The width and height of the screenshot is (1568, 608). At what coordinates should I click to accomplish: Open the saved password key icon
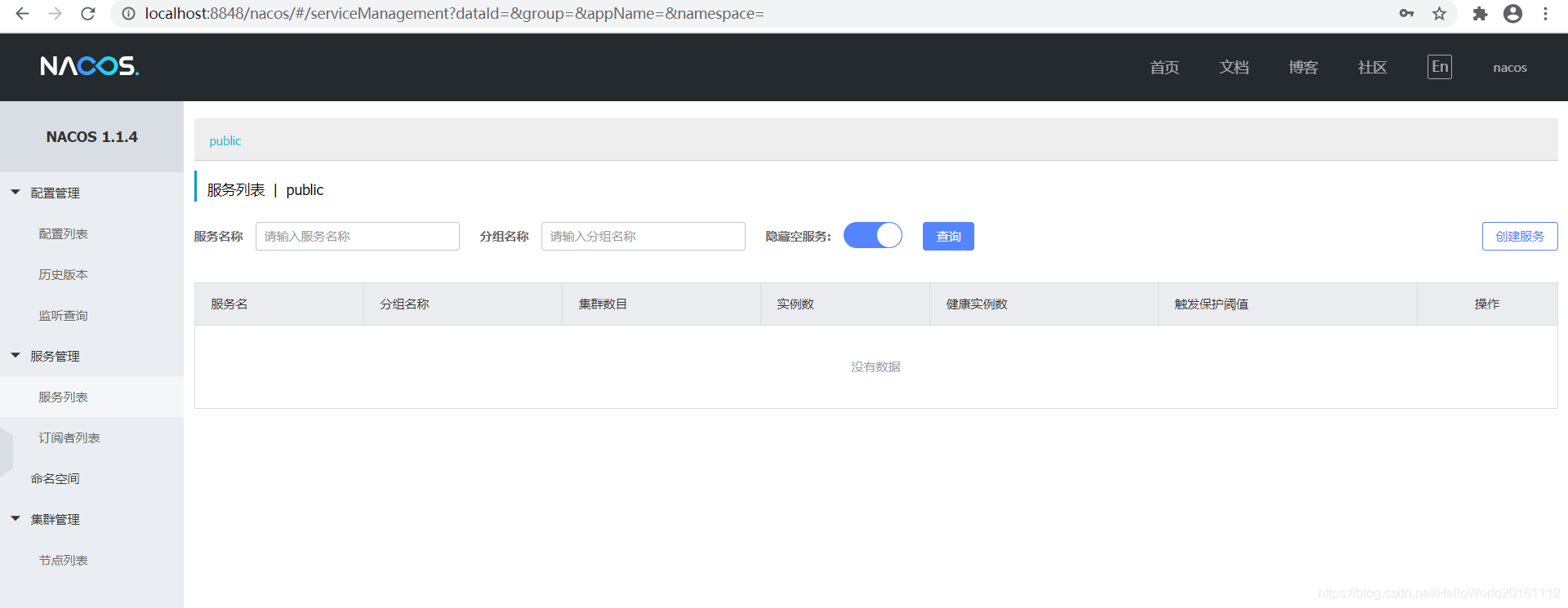pyautogui.click(x=1406, y=14)
